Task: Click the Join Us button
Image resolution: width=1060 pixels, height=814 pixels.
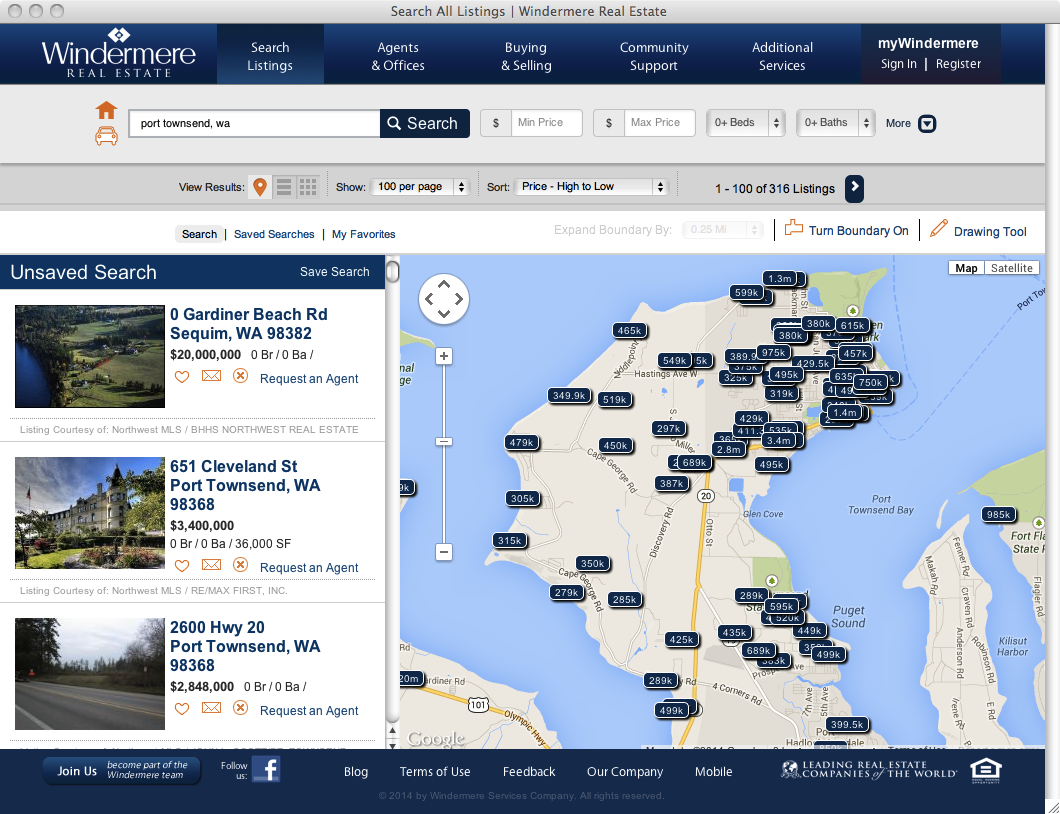Action: click(x=122, y=770)
